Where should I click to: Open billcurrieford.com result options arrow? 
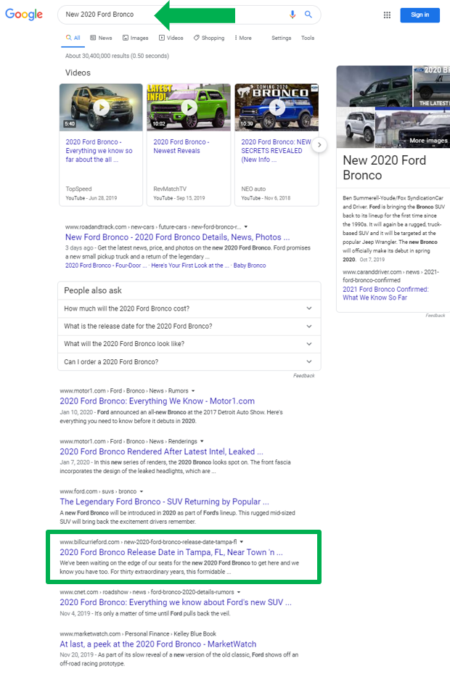[241, 542]
